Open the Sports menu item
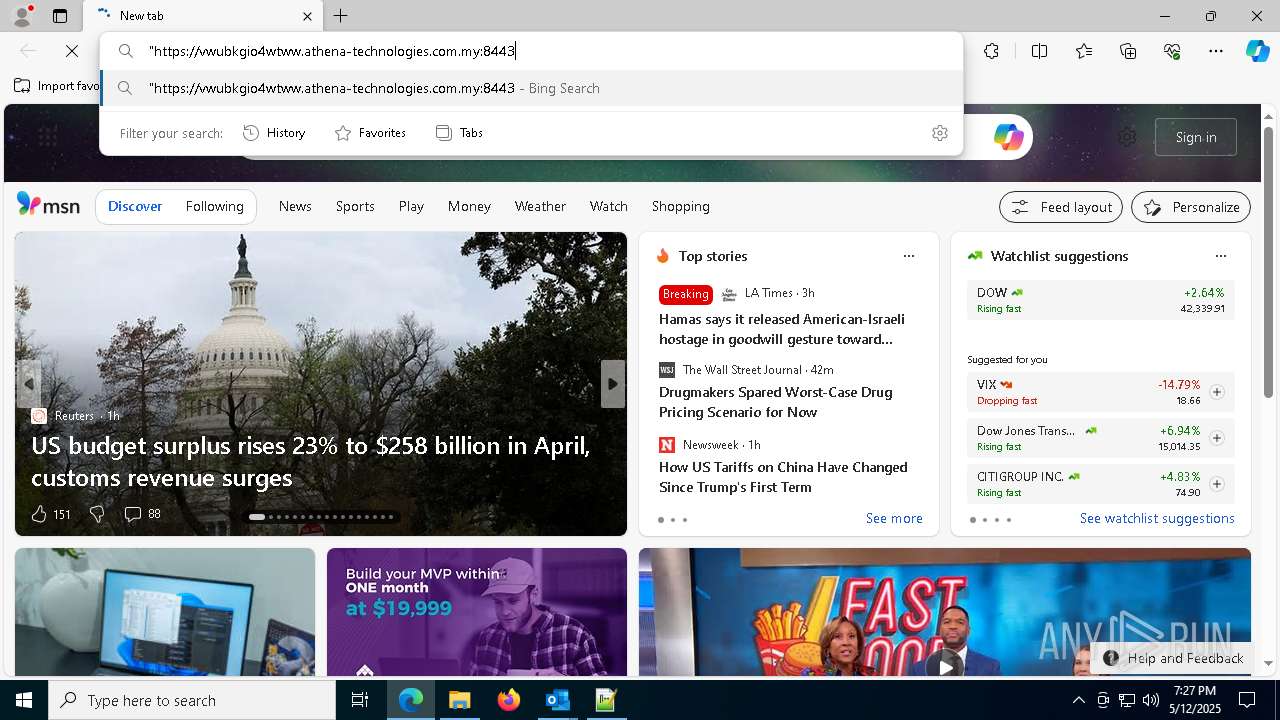 click(355, 206)
